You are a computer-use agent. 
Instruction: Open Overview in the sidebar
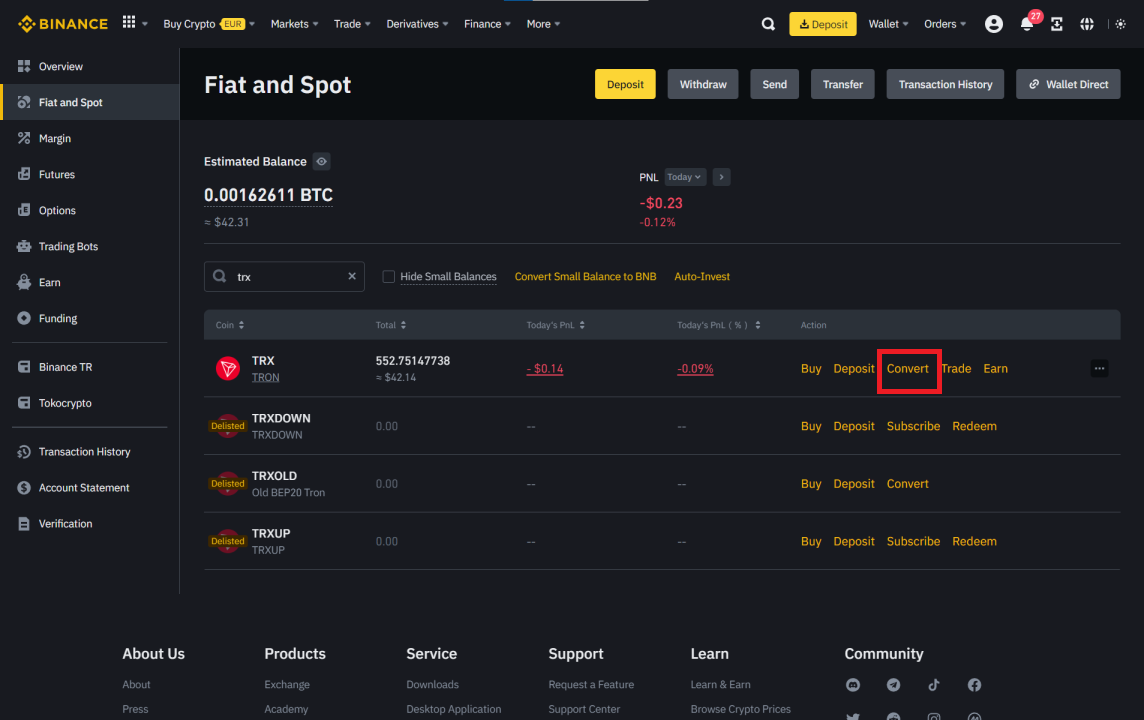coord(90,66)
